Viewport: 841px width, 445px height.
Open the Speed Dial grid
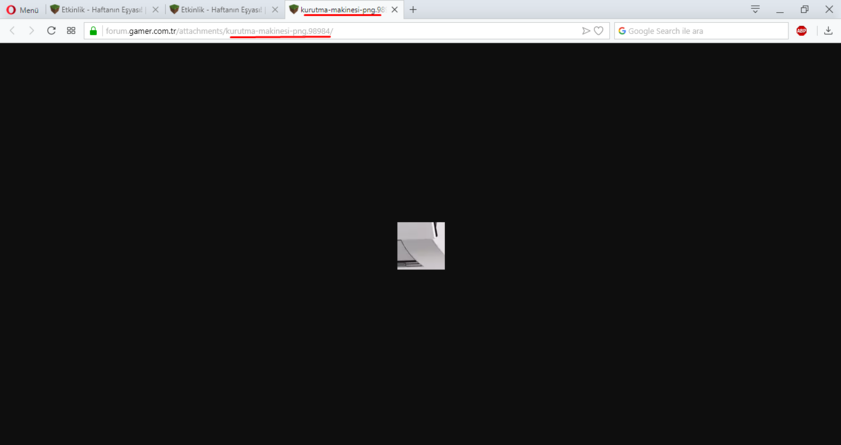(x=71, y=31)
